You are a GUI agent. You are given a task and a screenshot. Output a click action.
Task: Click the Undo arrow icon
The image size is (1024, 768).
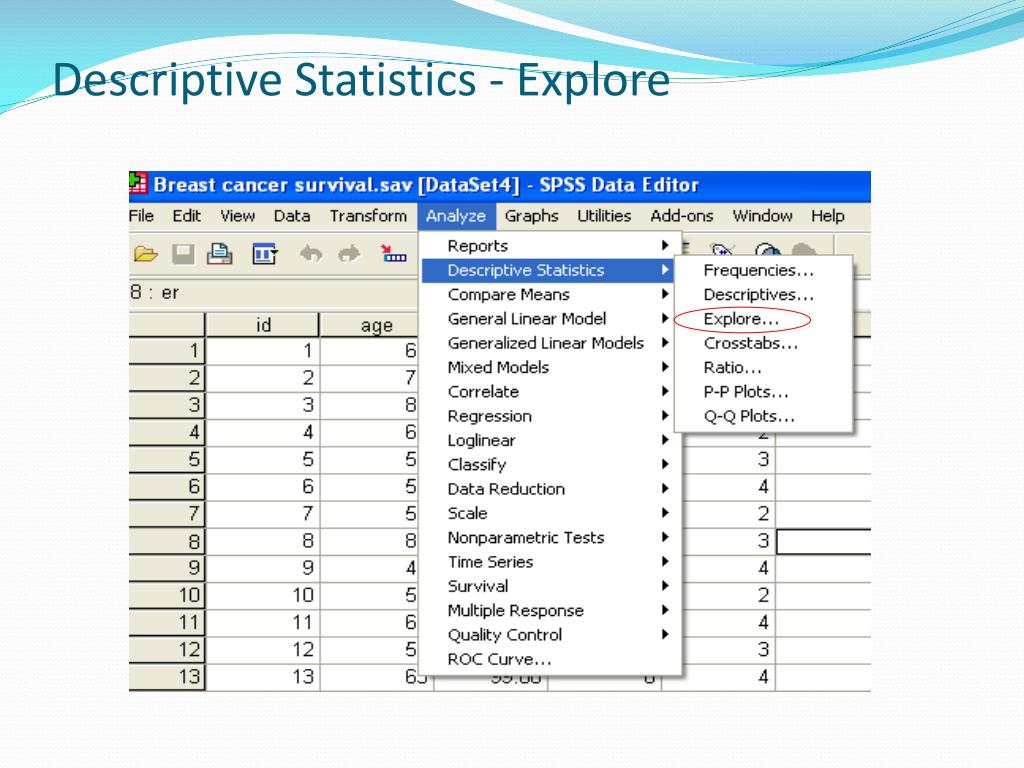click(312, 253)
